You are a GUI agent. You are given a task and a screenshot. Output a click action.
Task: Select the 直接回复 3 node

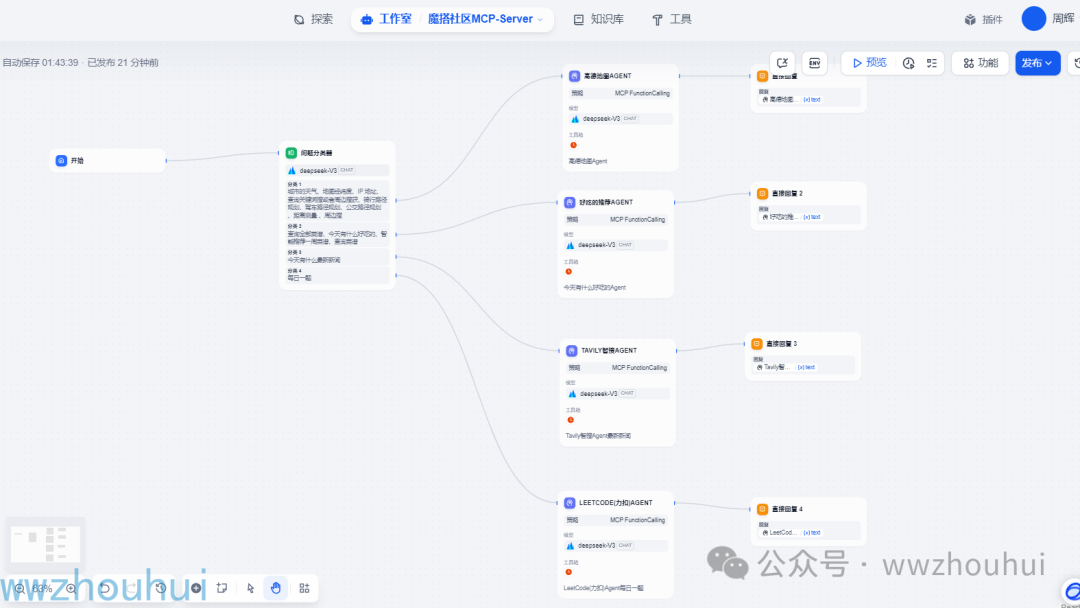pyautogui.click(x=802, y=356)
